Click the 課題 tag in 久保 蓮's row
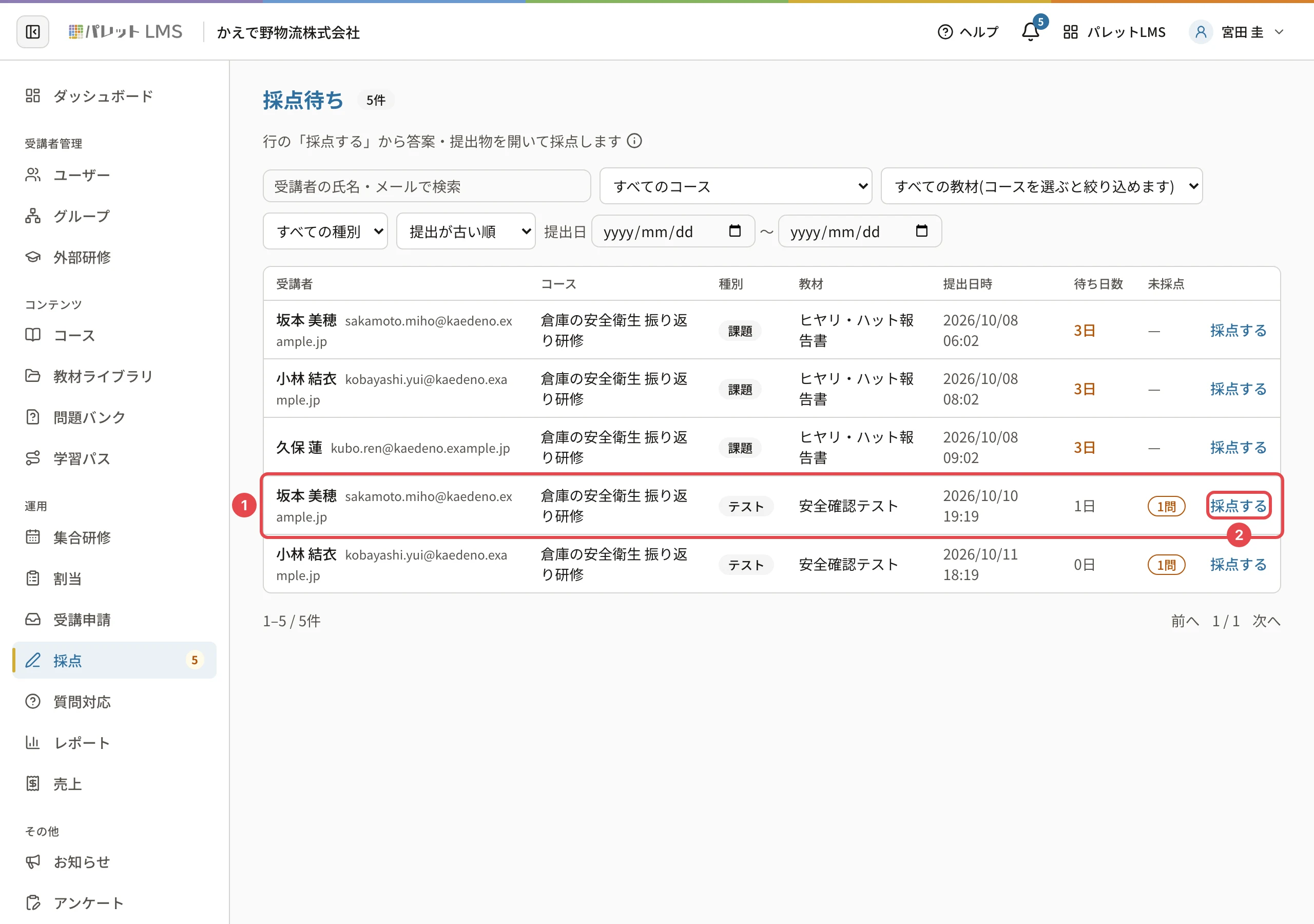 740,448
